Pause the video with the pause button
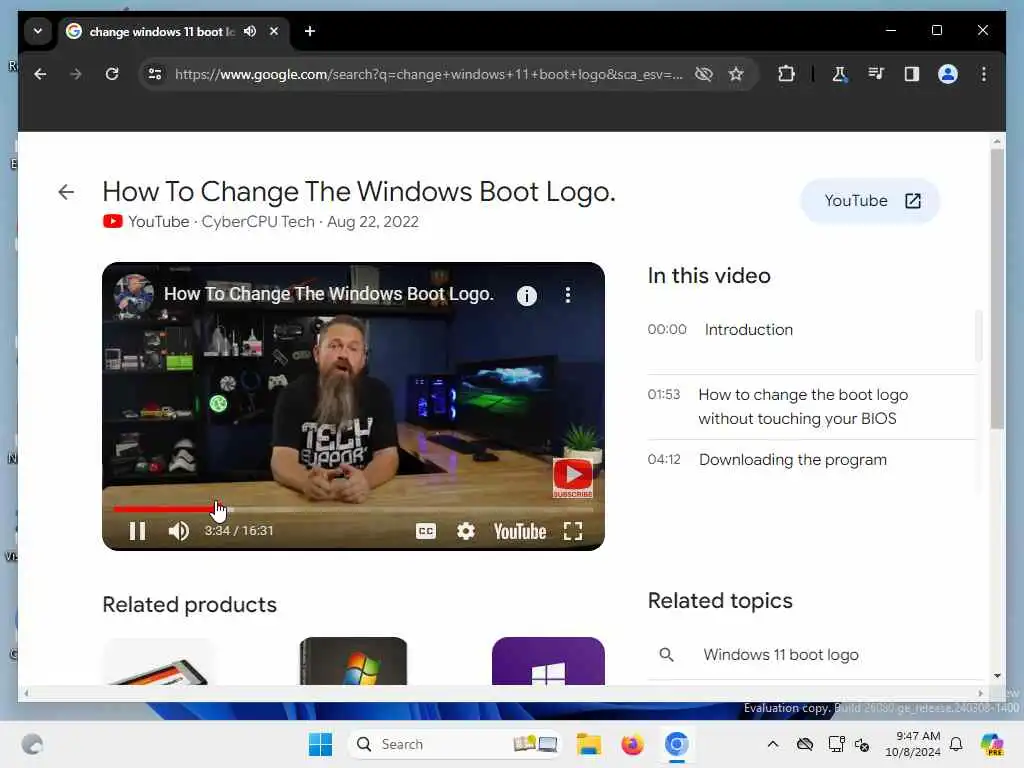Image resolution: width=1024 pixels, height=768 pixels. tap(137, 531)
